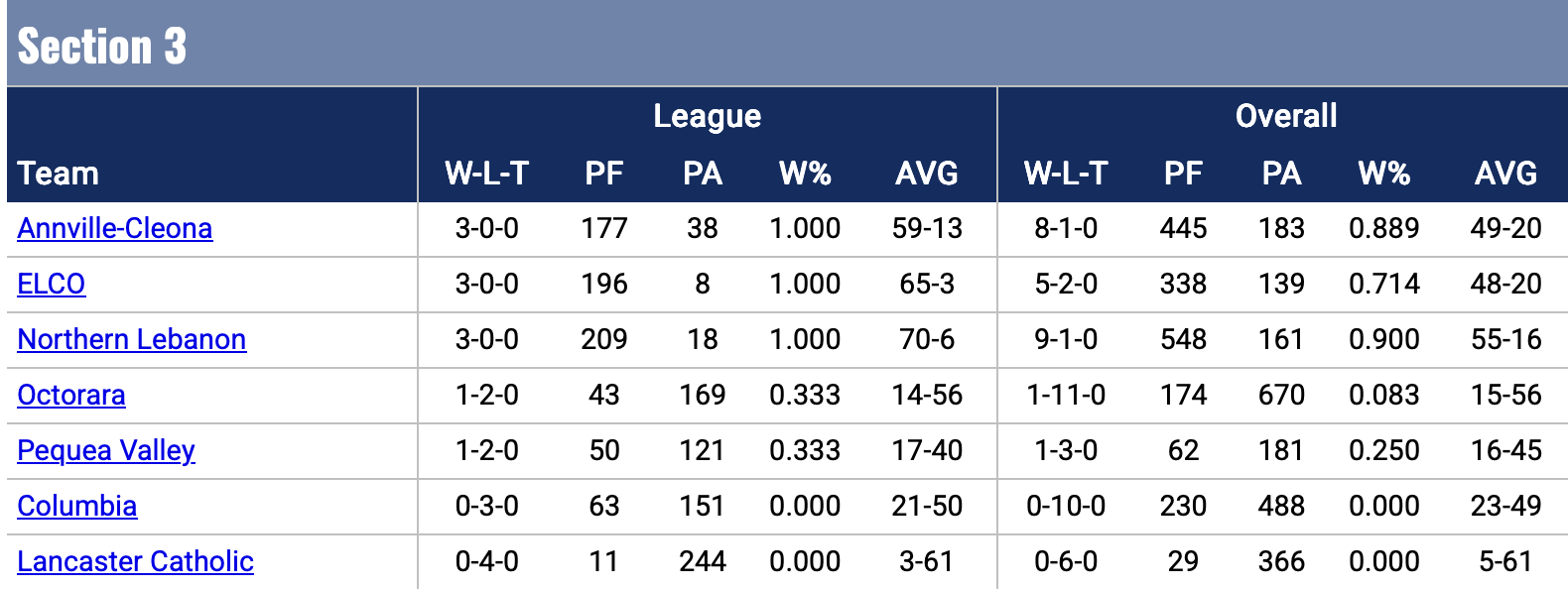Screen dimensions: 1568x589
Task: Go to the Northern Lebanon team page
Action: point(131,340)
